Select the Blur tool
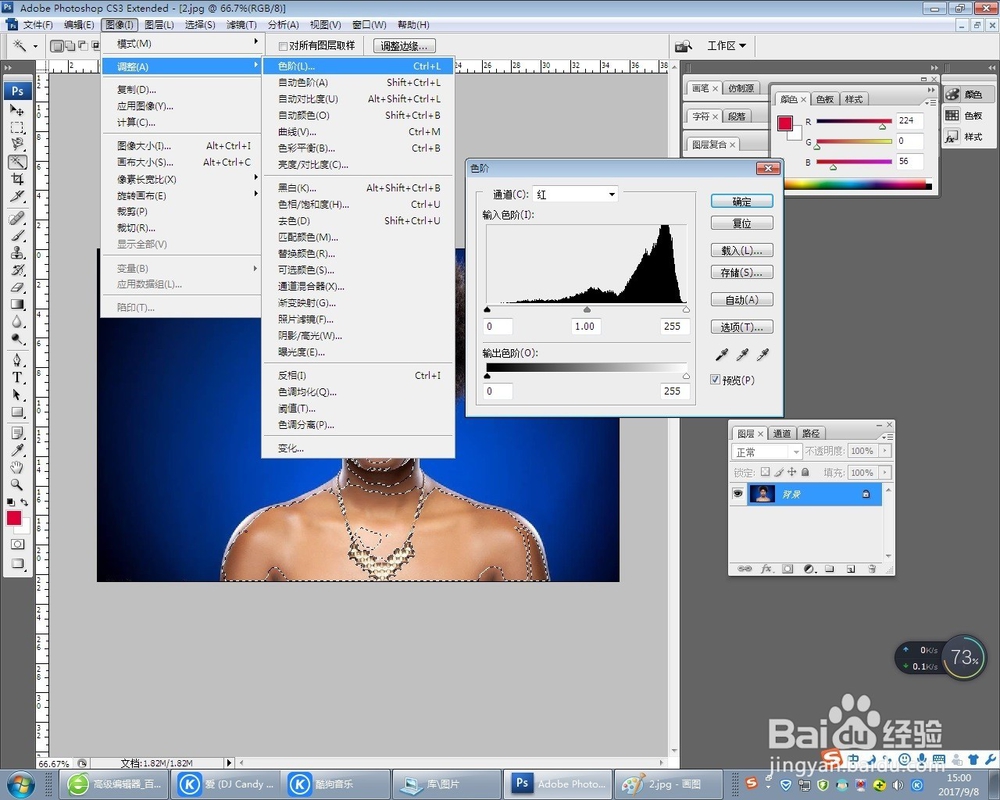This screenshot has height=800, width=1000. coord(17,322)
